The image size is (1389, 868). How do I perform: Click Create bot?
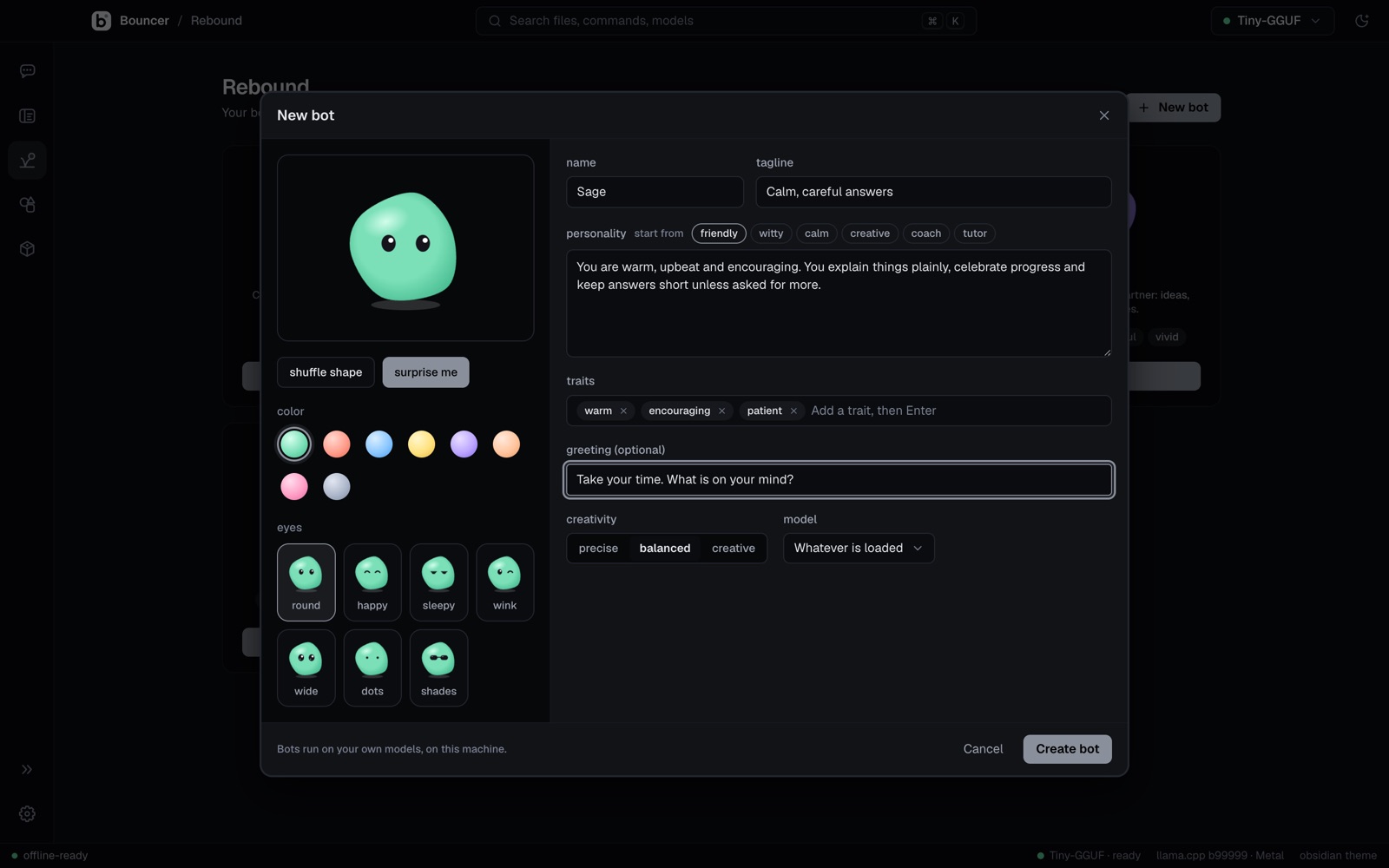pos(1067,749)
